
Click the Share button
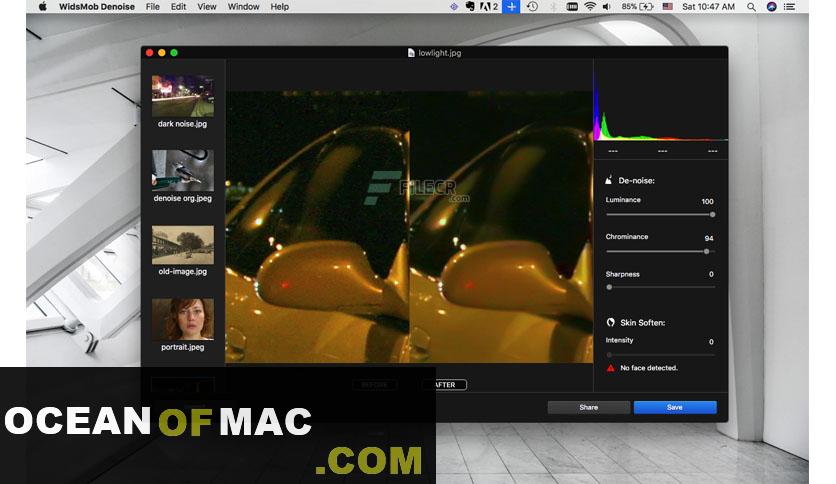coord(589,407)
